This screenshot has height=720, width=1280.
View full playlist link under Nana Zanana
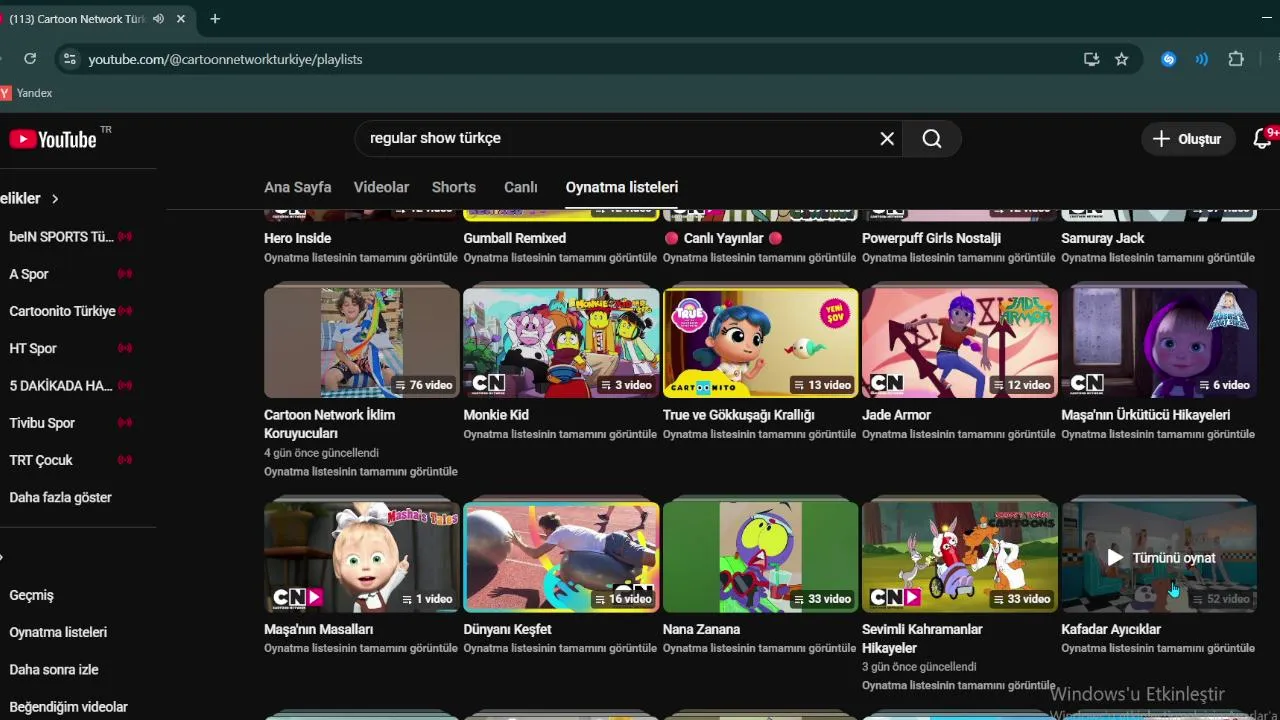(759, 648)
